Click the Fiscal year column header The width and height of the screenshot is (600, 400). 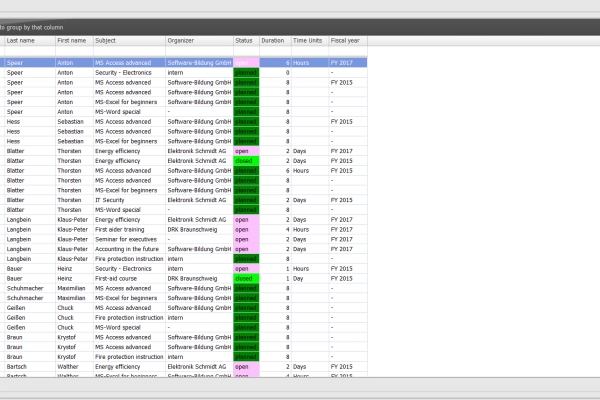(x=347, y=41)
